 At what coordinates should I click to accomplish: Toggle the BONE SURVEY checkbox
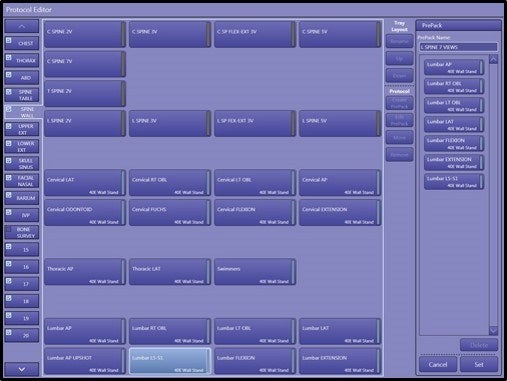[9, 229]
